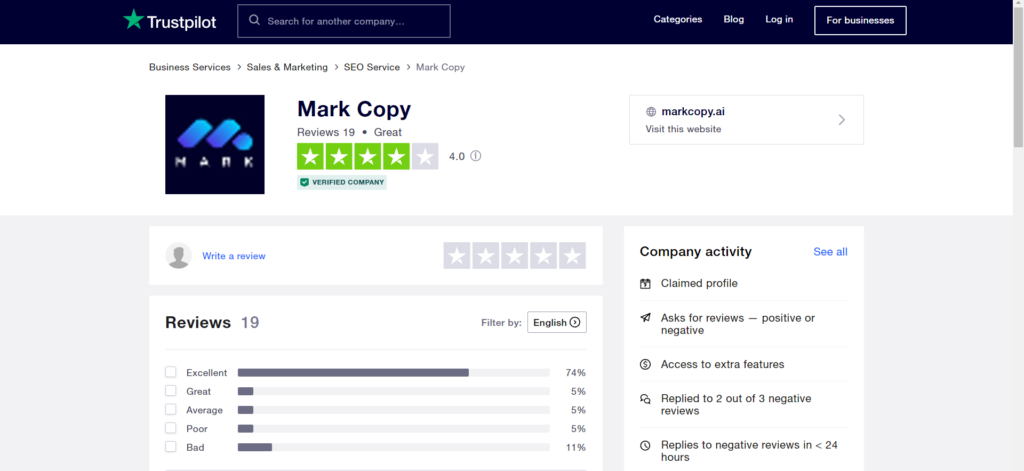Image resolution: width=1024 pixels, height=471 pixels.
Task: Click the dollar Access to extra features icon
Action: pyautogui.click(x=645, y=365)
